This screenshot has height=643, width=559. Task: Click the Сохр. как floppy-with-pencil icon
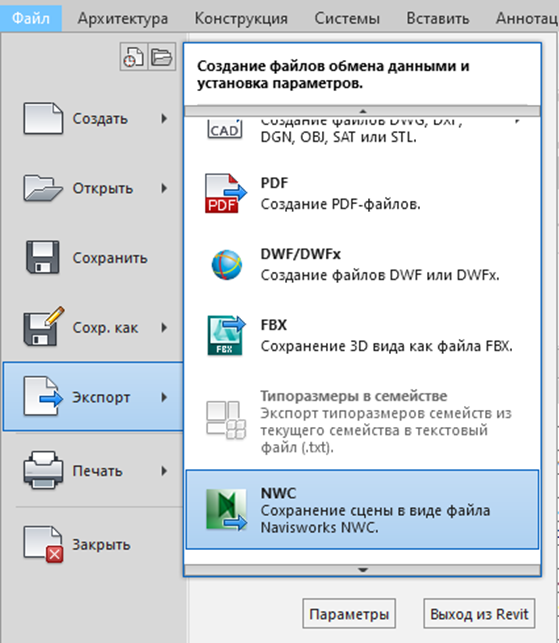[43, 327]
